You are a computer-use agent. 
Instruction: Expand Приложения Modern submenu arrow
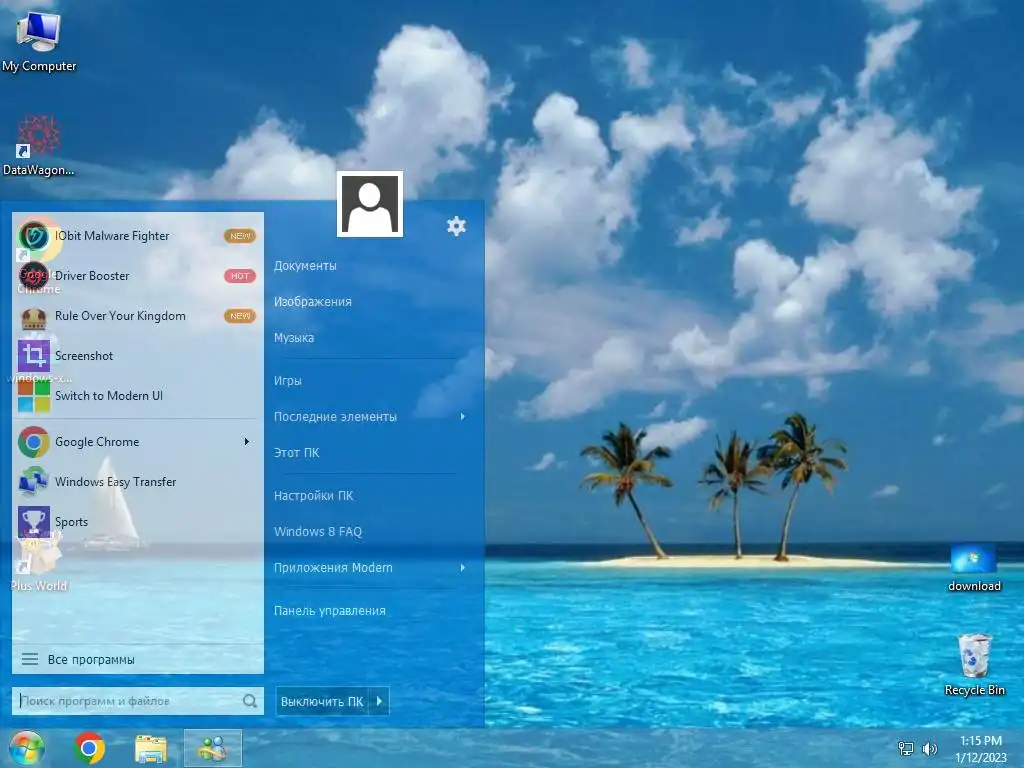click(462, 568)
